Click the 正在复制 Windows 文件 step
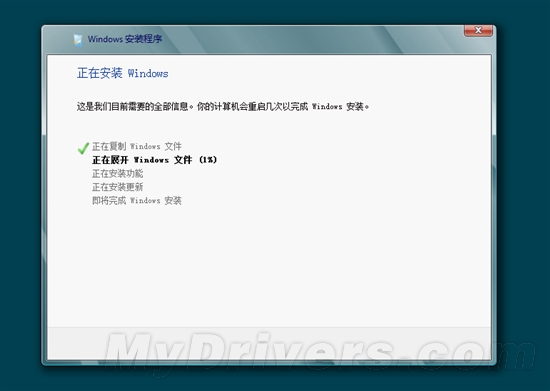 (x=137, y=146)
